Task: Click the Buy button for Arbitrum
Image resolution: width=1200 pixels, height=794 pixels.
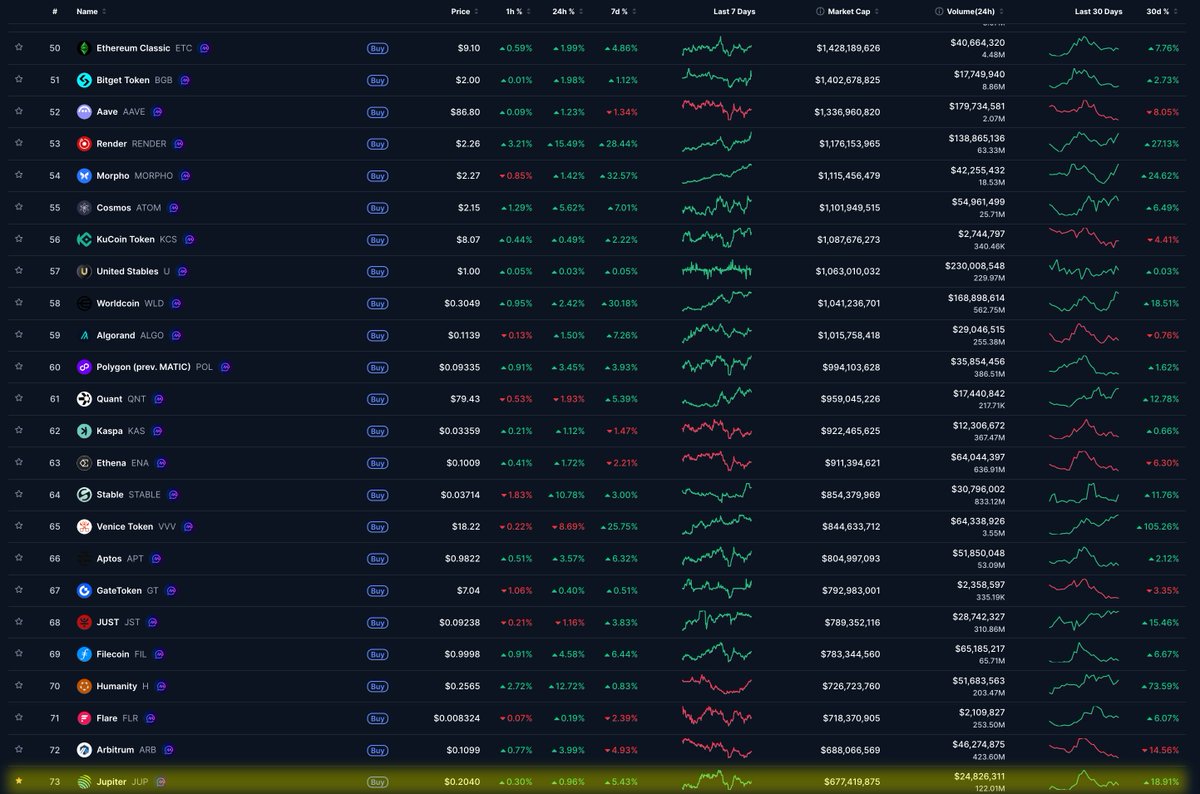Action: coord(377,750)
